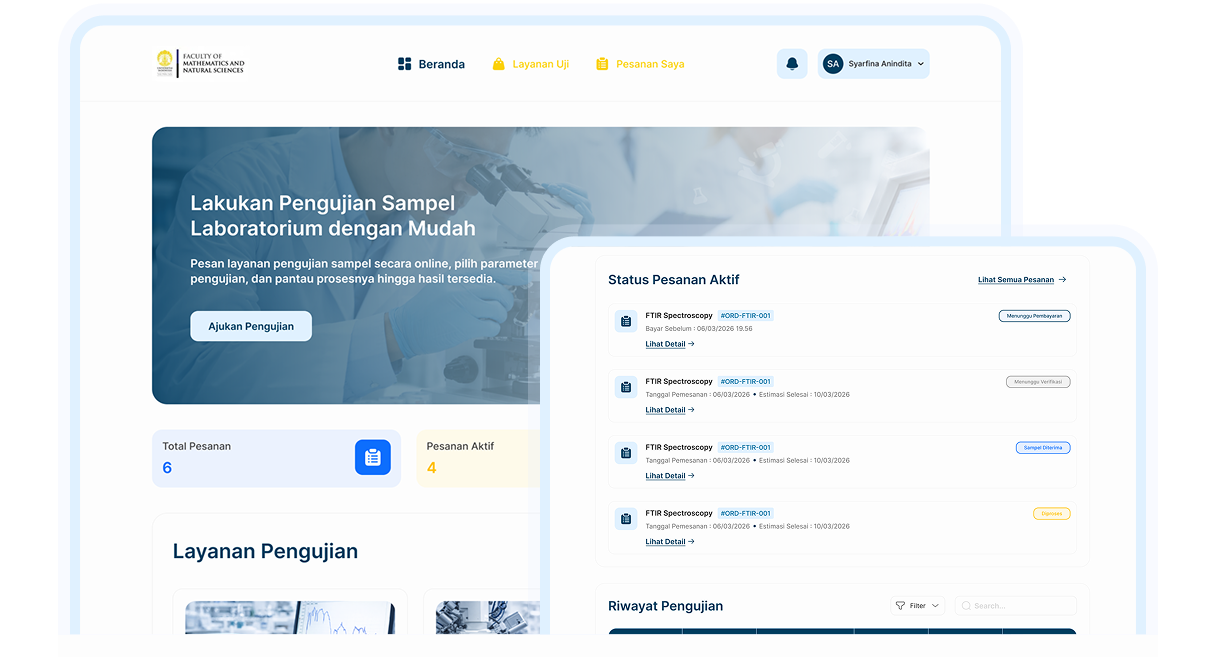Click FTIR Spectroscopy title in Menunggu Verifikasi row
Image resolution: width=1216 pixels, height=657 pixels.
[x=679, y=382]
